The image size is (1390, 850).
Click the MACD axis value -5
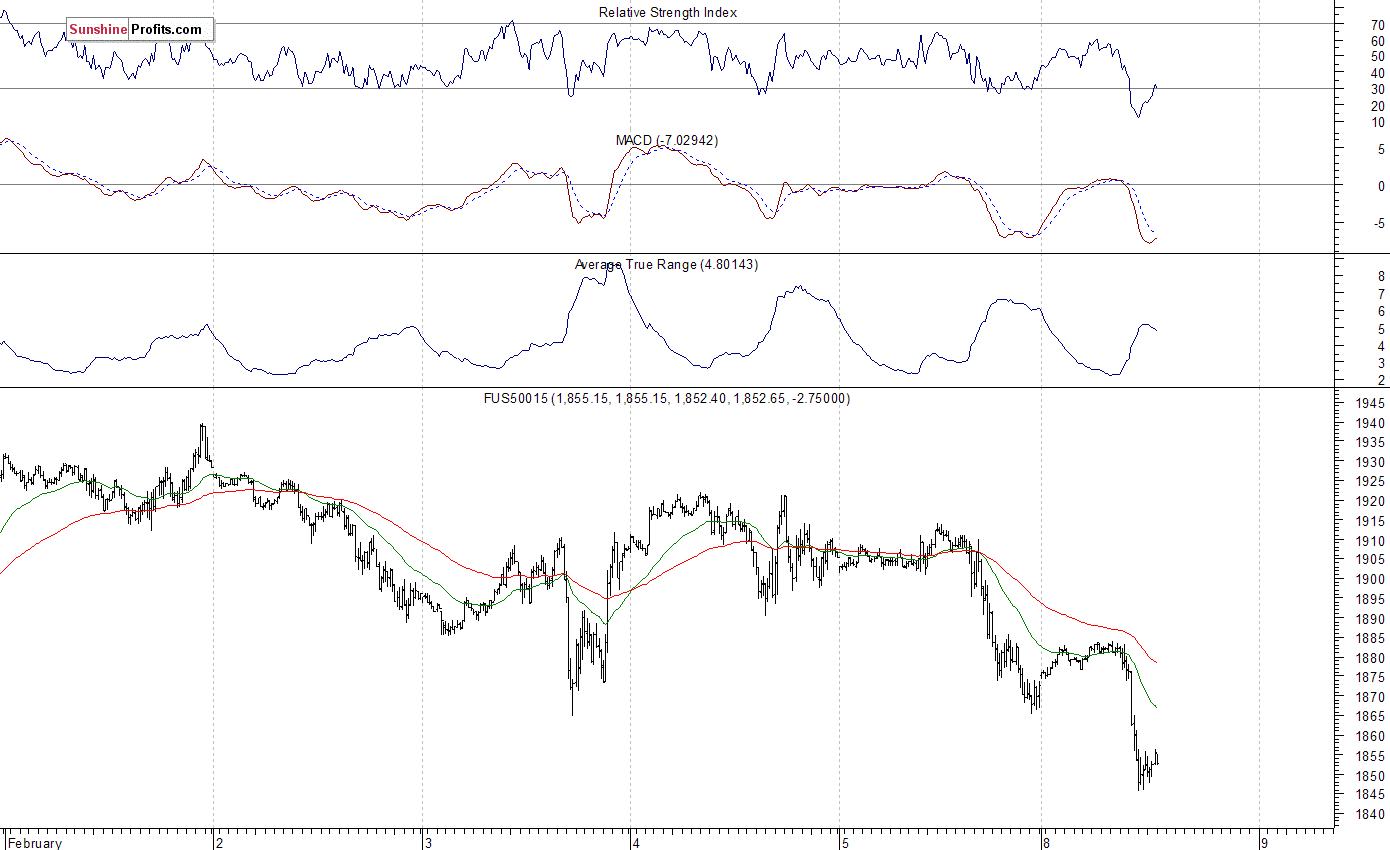(1380, 224)
